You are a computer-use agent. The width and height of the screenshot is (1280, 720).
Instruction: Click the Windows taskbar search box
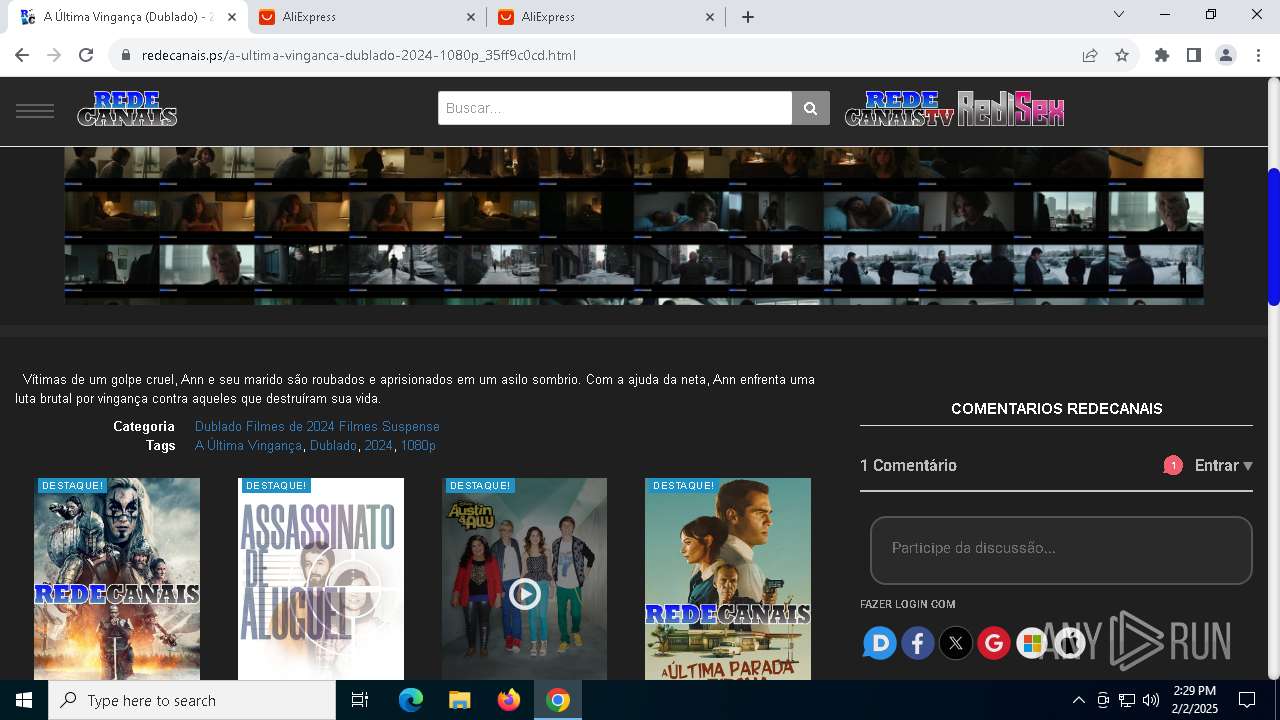(x=192, y=700)
